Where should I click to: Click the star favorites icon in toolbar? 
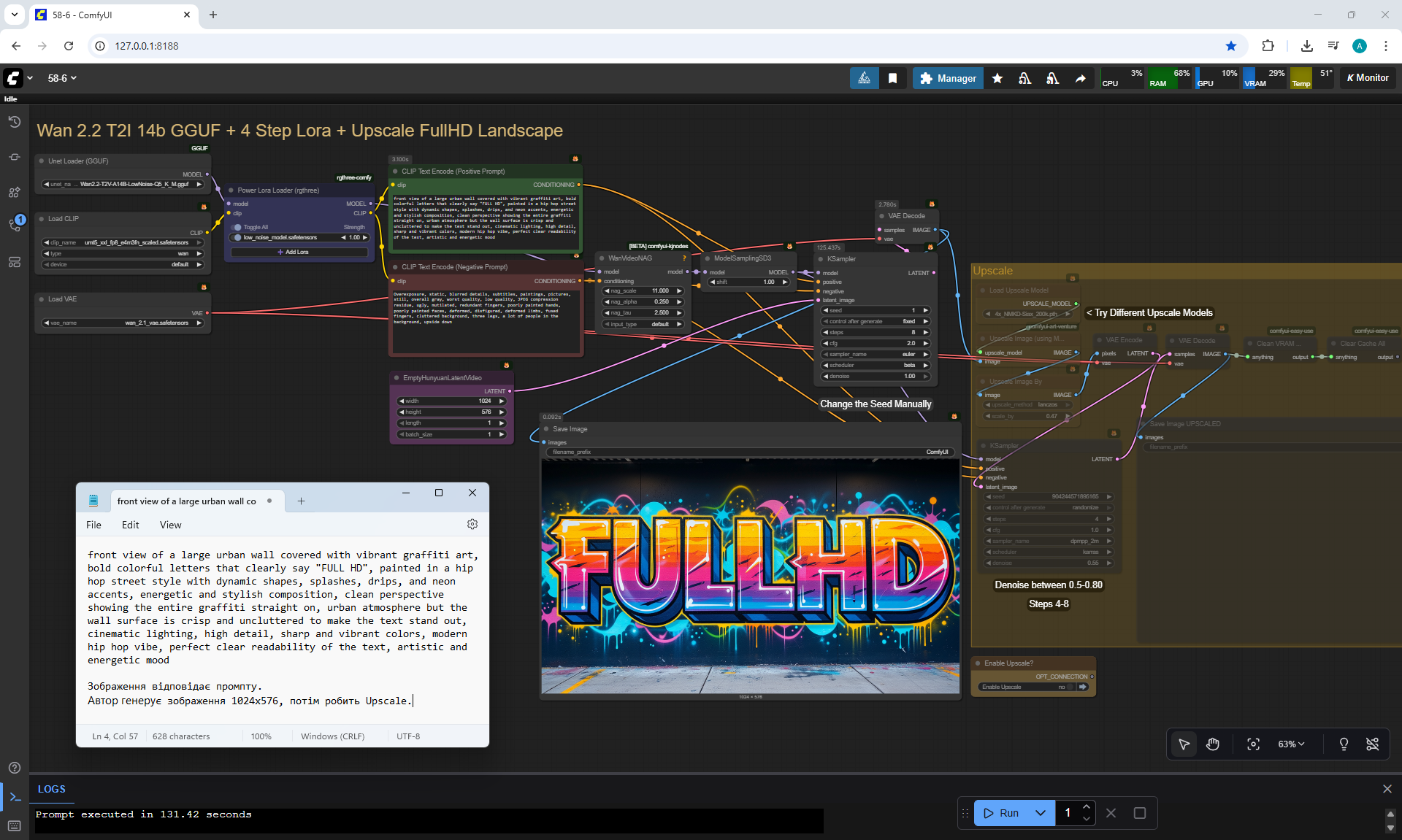coord(997,78)
